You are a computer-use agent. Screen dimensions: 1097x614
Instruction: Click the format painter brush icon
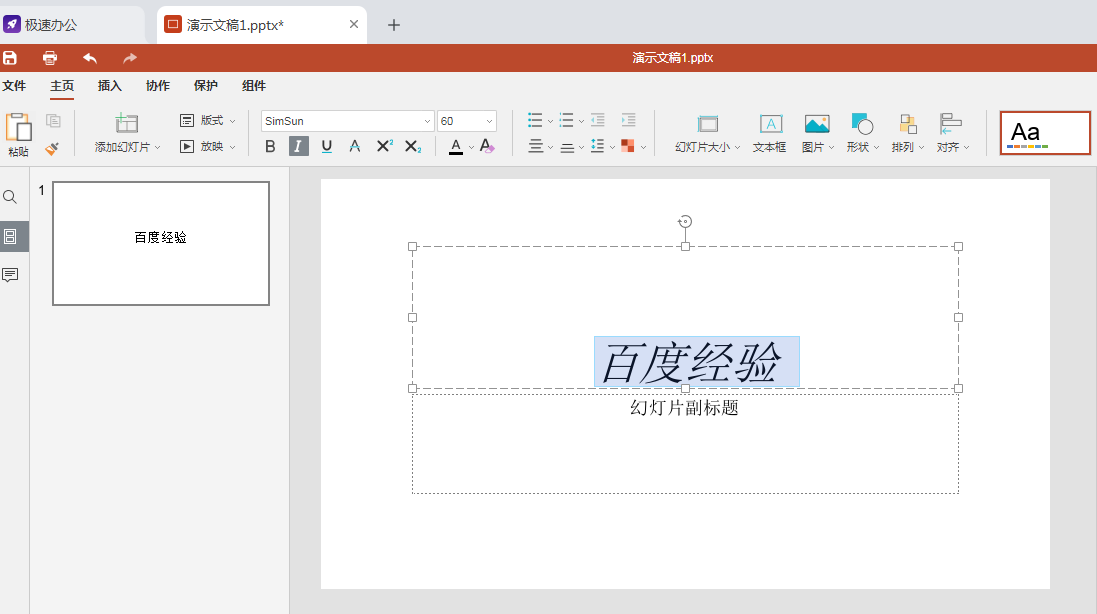(52, 148)
